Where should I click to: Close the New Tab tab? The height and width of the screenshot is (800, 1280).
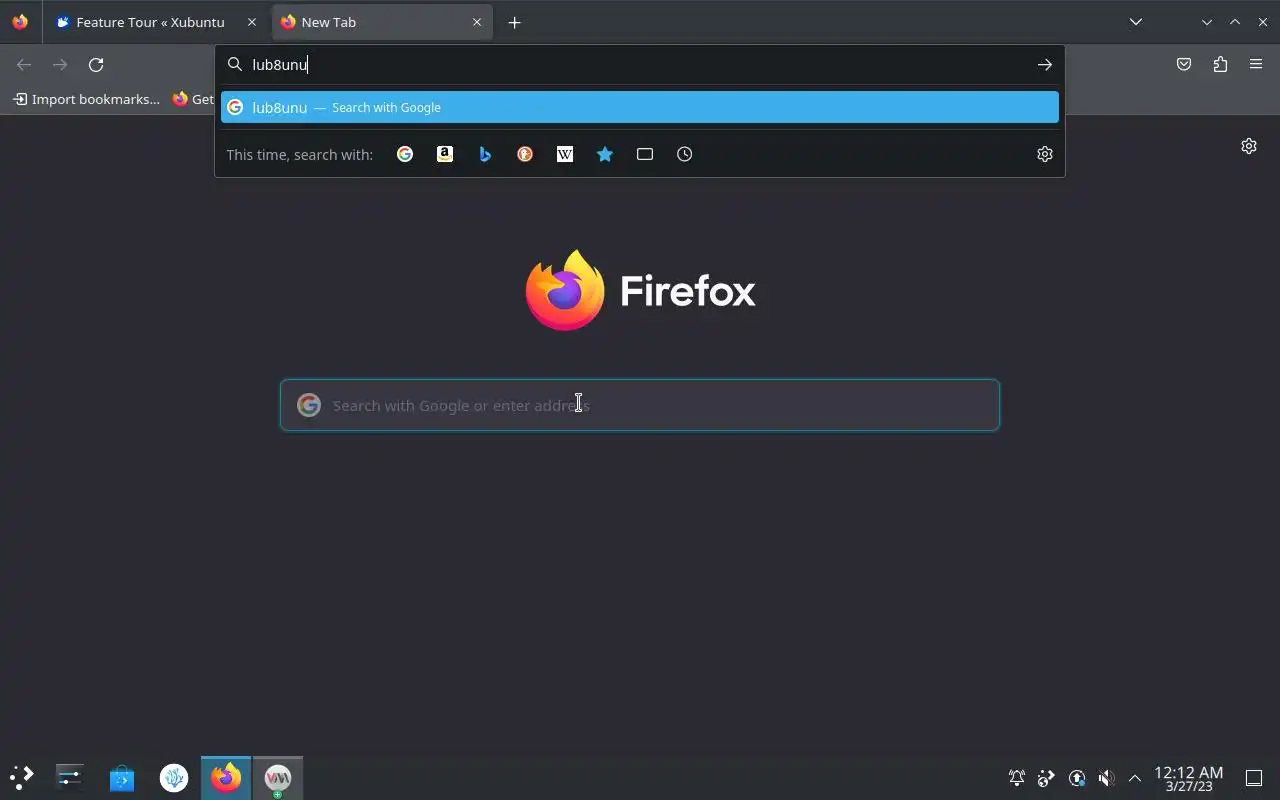point(477,22)
